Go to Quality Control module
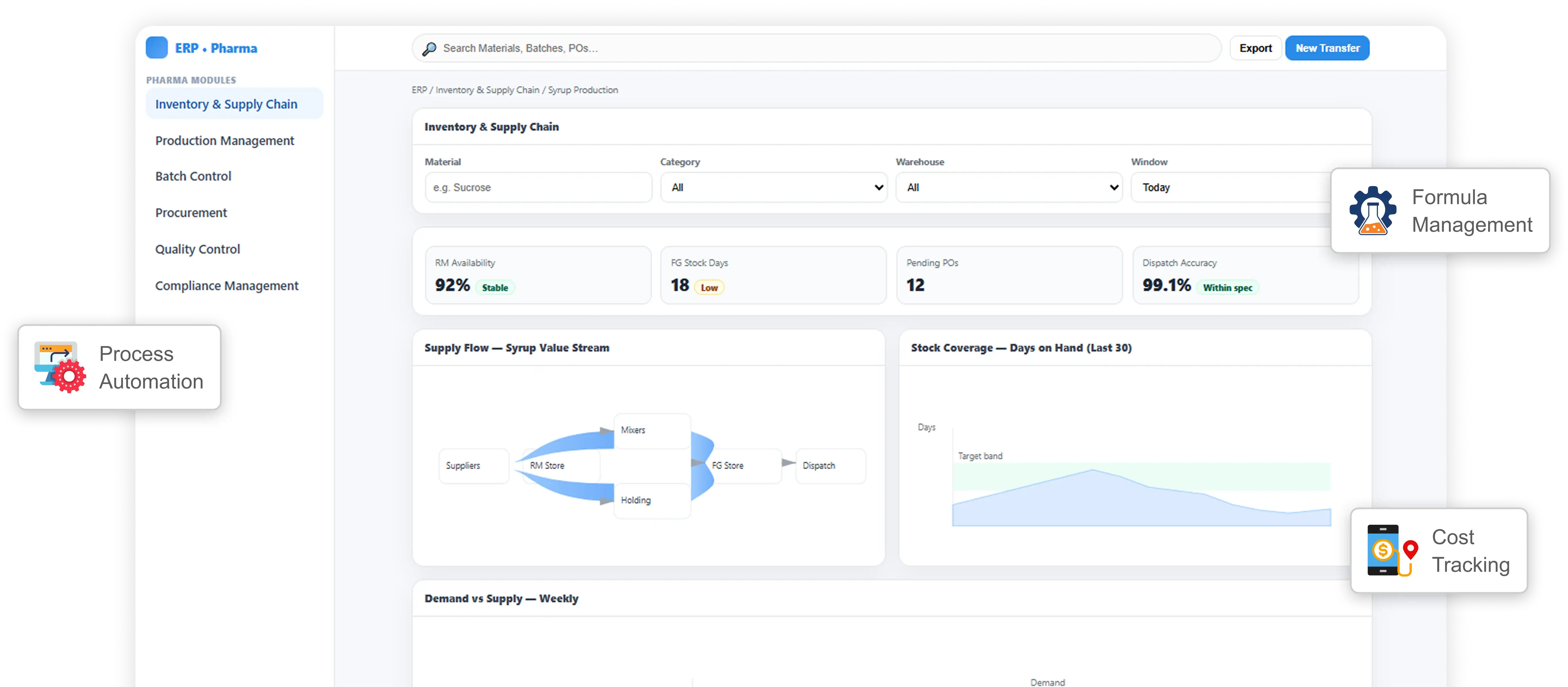Viewport: 1568px width, 687px height. (197, 249)
